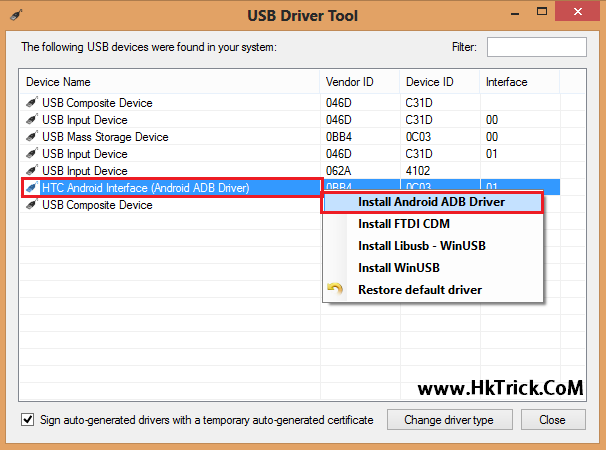Viewport: 606px width, 450px height.
Task: Select USB Mass Storage Device row
Action: coord(290,137)
